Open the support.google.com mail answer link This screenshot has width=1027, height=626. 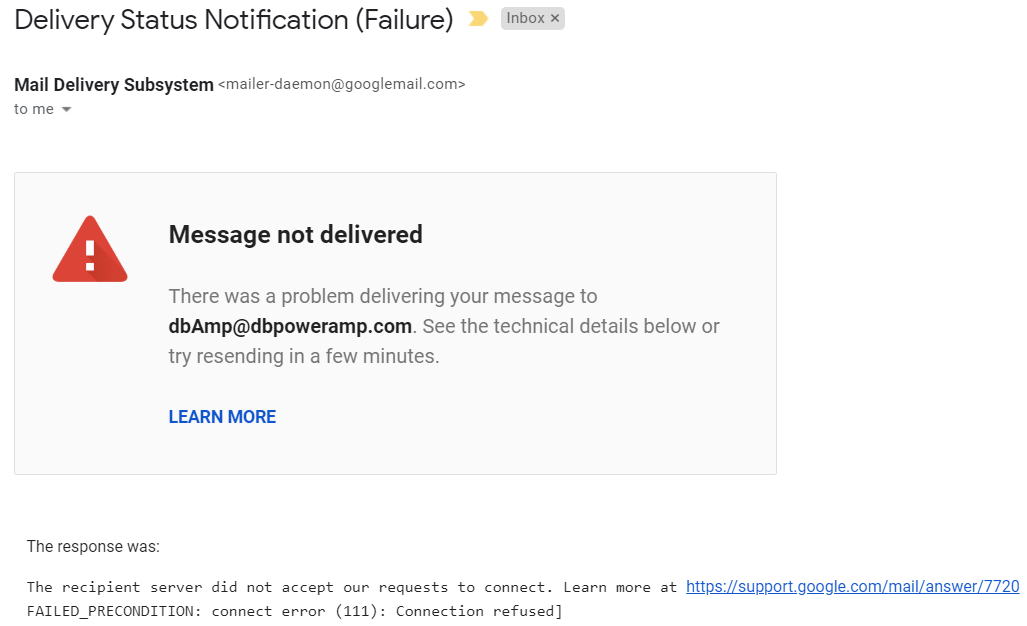(x=852, y=587)
